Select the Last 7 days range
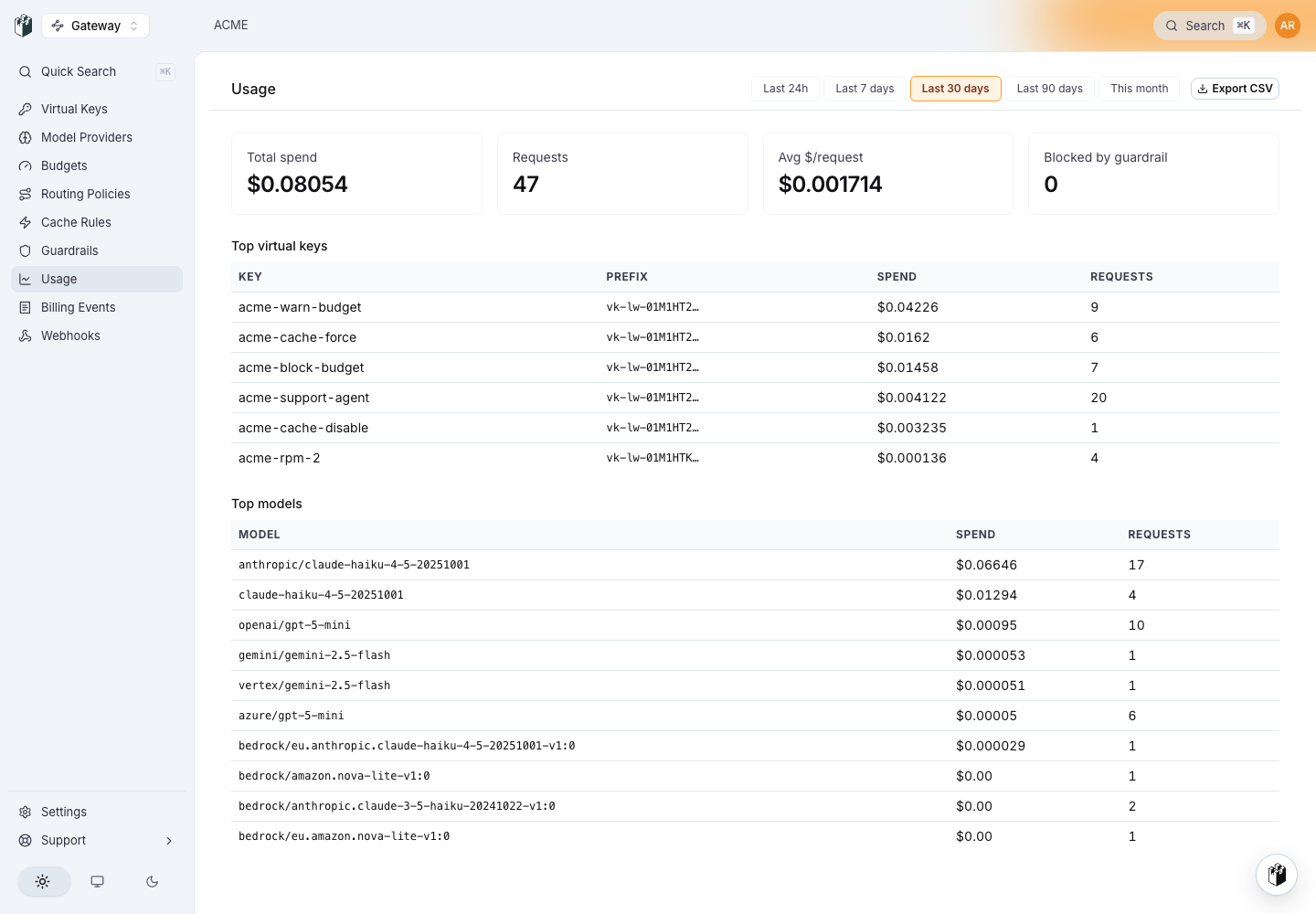Image resolution: width=1316 pixels, height=914 pixels. coord(865,89)
